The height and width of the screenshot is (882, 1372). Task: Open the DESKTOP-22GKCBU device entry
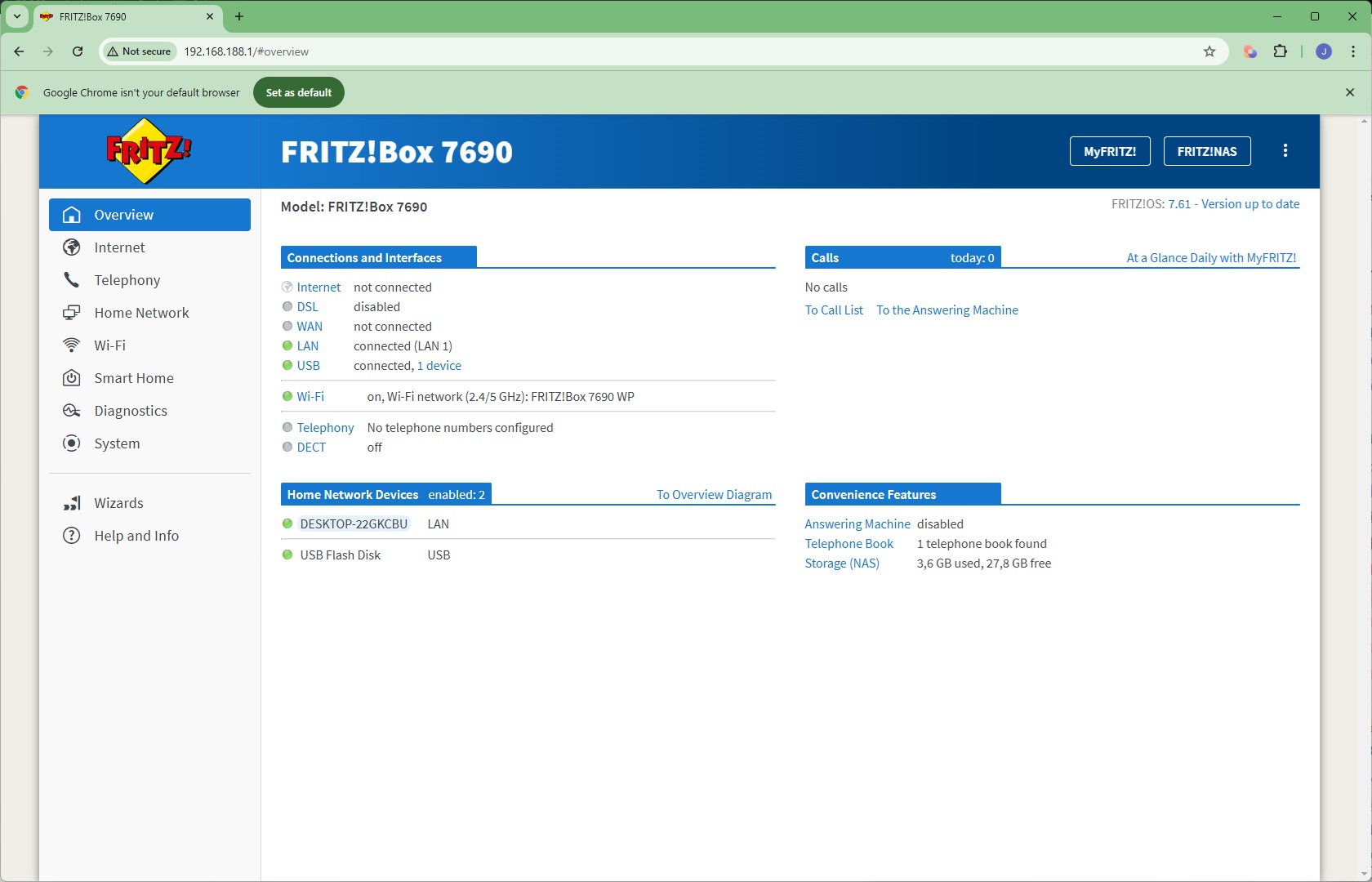354,524
